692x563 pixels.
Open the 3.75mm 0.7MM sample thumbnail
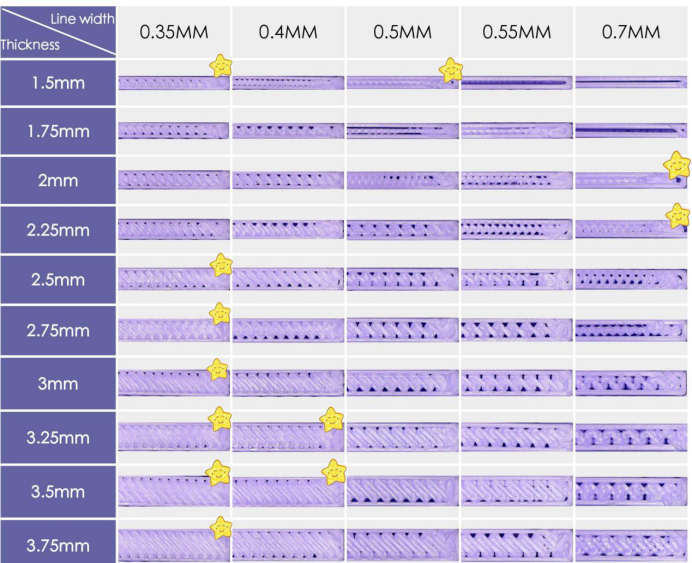coord(631,545)
